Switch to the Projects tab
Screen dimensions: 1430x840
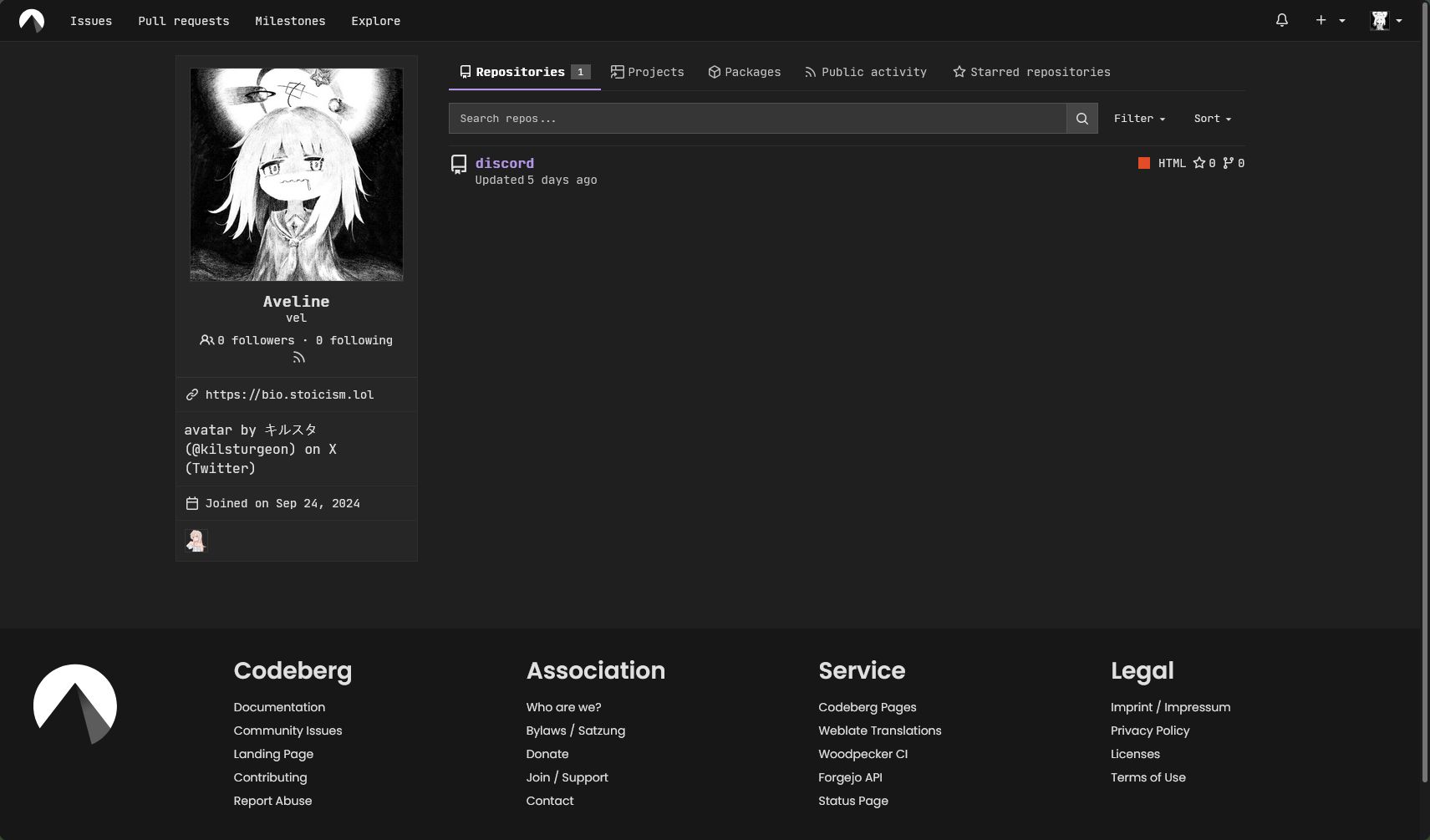(648, 72)
